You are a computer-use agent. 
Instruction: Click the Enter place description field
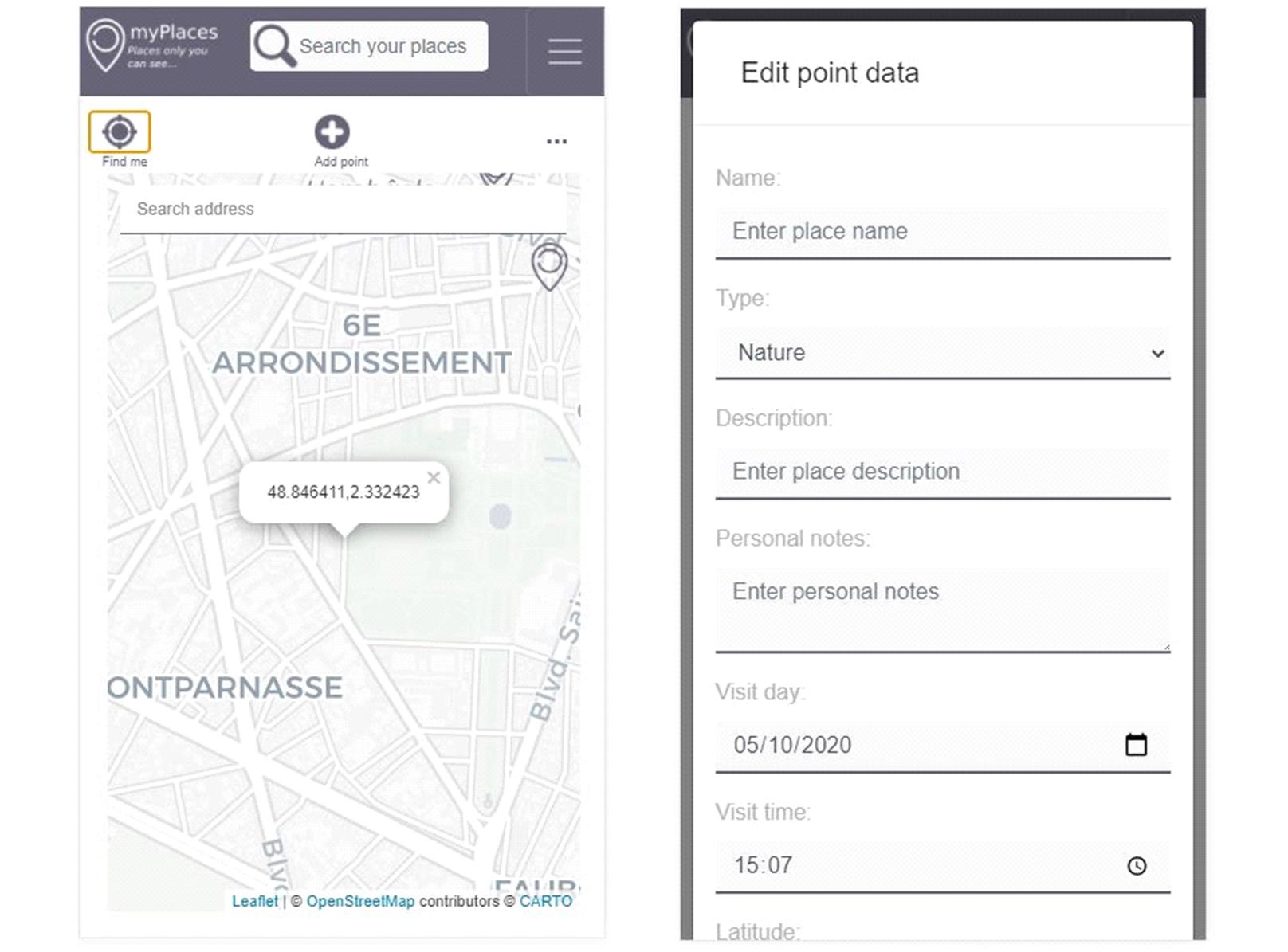coord(943,472)
